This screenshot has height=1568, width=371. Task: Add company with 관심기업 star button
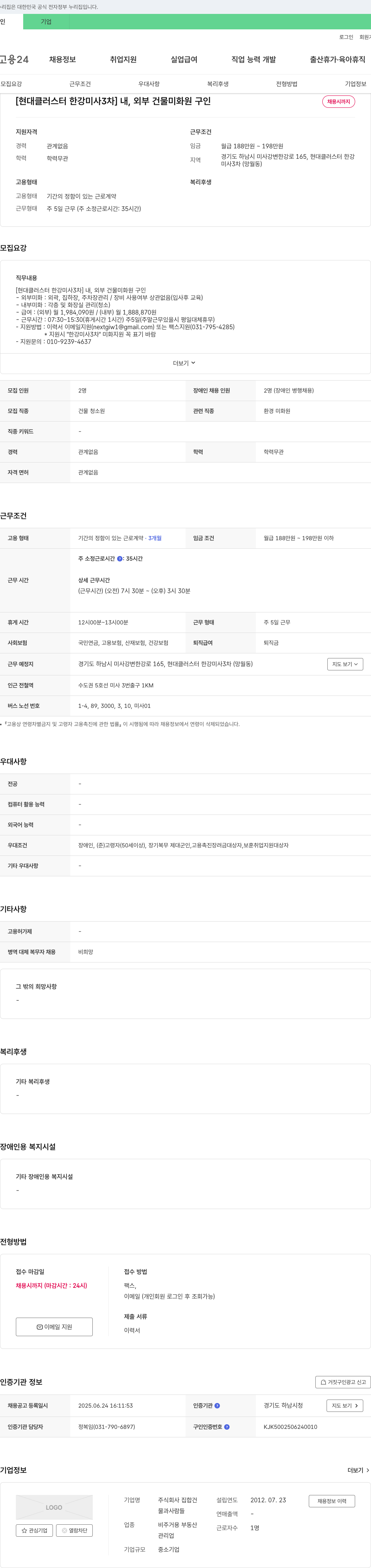(34, 1530)
